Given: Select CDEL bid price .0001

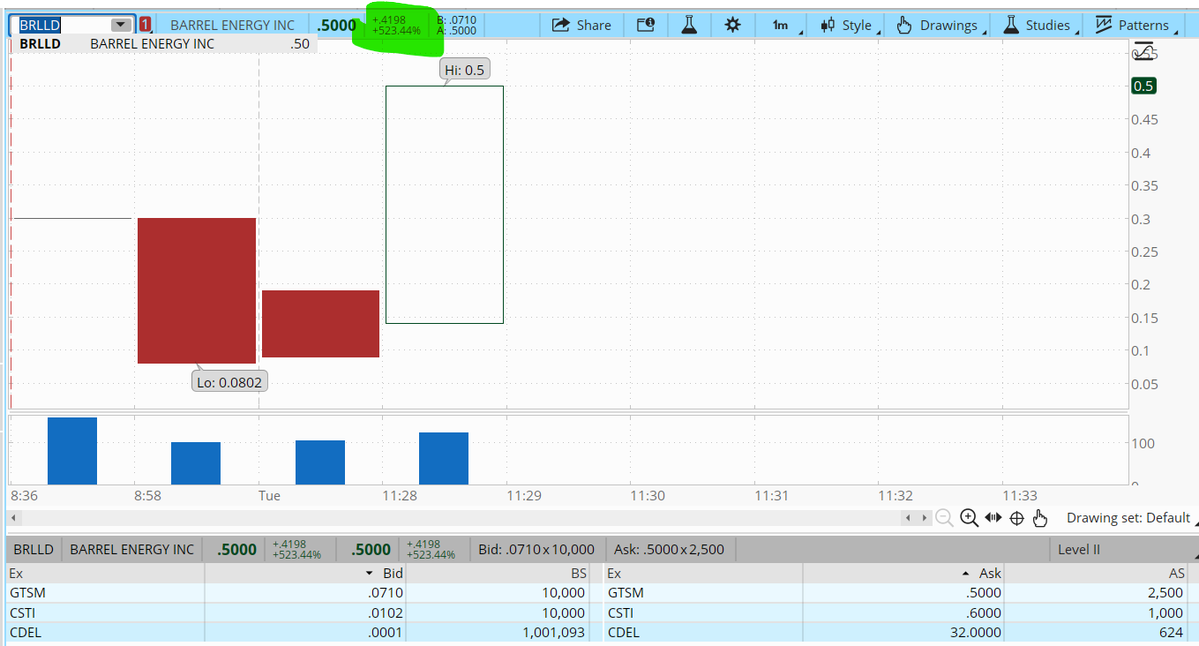Looking at the screenshot, I should [385, 632].
